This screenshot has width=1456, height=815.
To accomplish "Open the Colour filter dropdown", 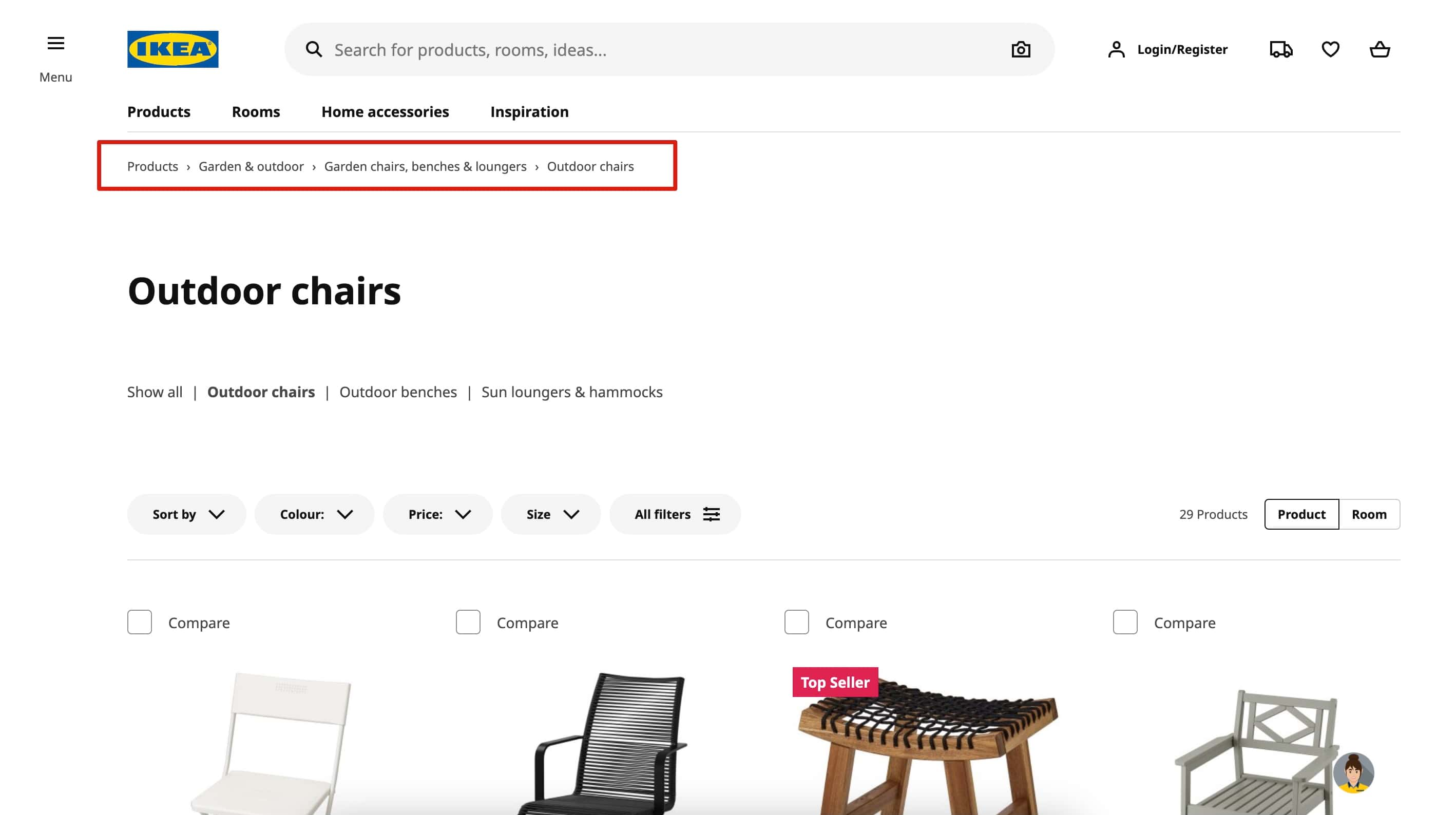I will point(314,514).
